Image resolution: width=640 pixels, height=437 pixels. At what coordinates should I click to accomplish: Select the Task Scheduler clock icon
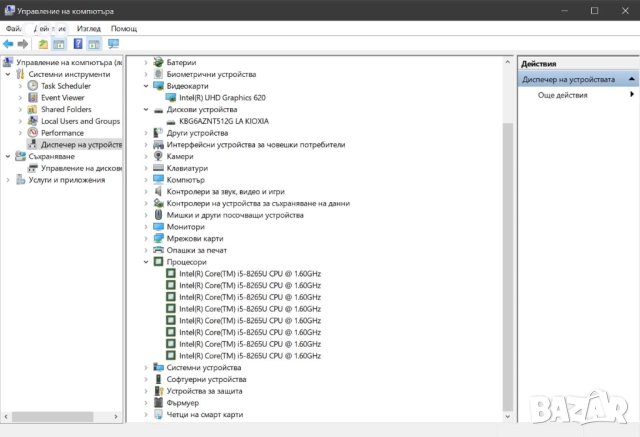click(33, 86)
